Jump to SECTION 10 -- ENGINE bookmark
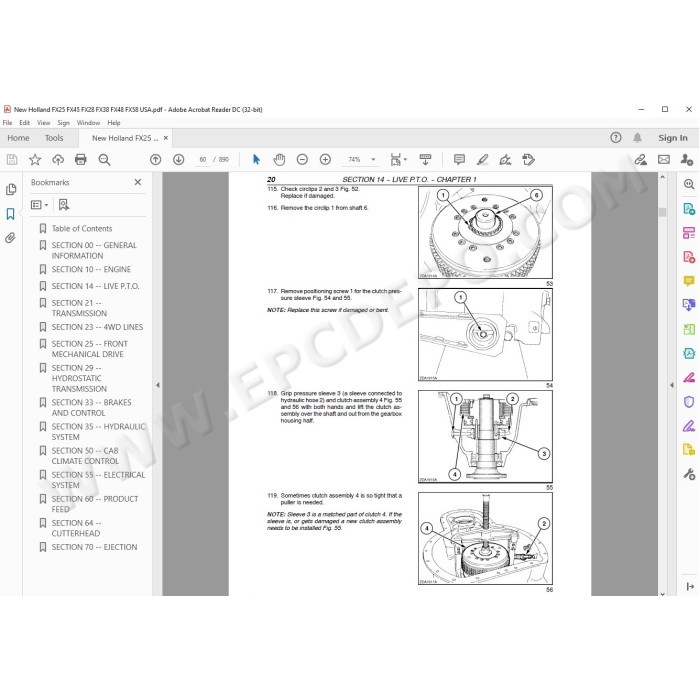700x700 pixels. click(x=92, y=269)
